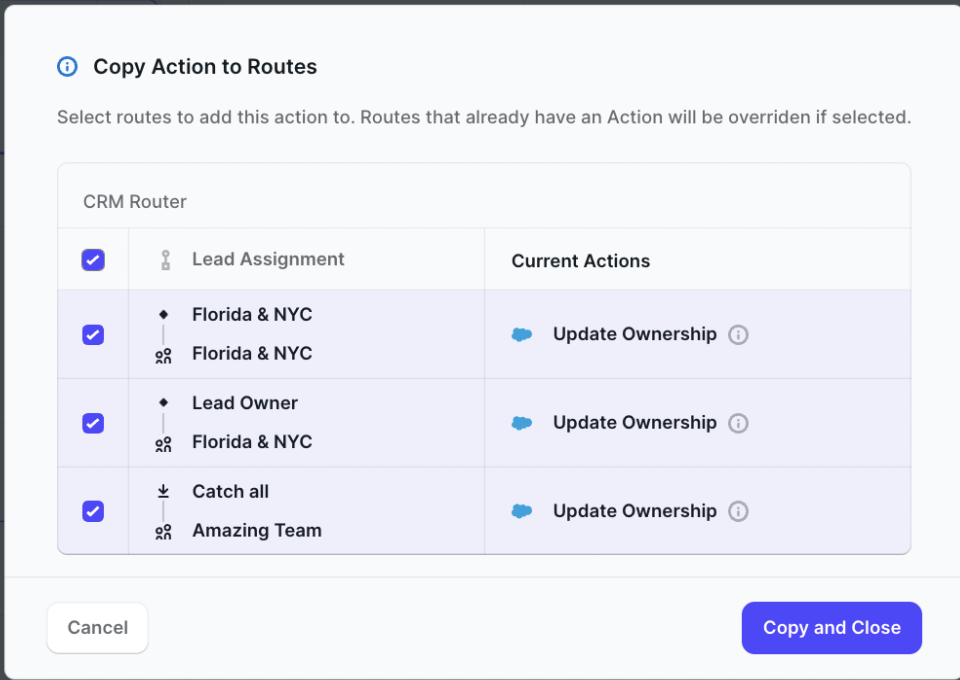This screenshot has height=680, width=960.
Task: Click the Cancel button
Action: (97, 628)
